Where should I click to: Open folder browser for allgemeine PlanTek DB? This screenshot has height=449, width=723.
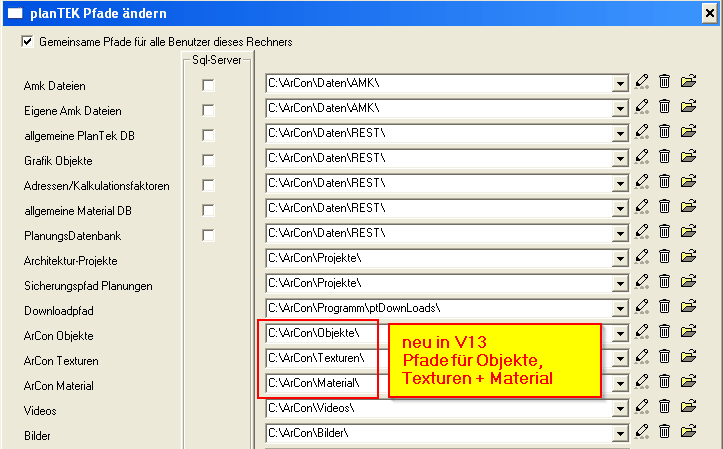688,132
